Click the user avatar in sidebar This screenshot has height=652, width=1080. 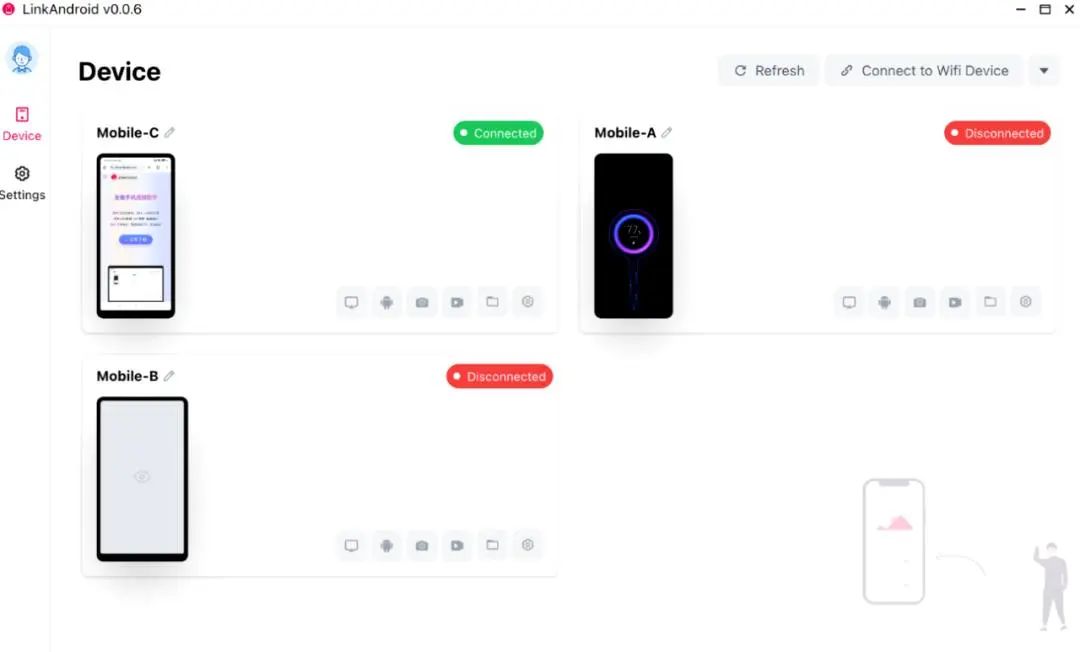(22, 58)
